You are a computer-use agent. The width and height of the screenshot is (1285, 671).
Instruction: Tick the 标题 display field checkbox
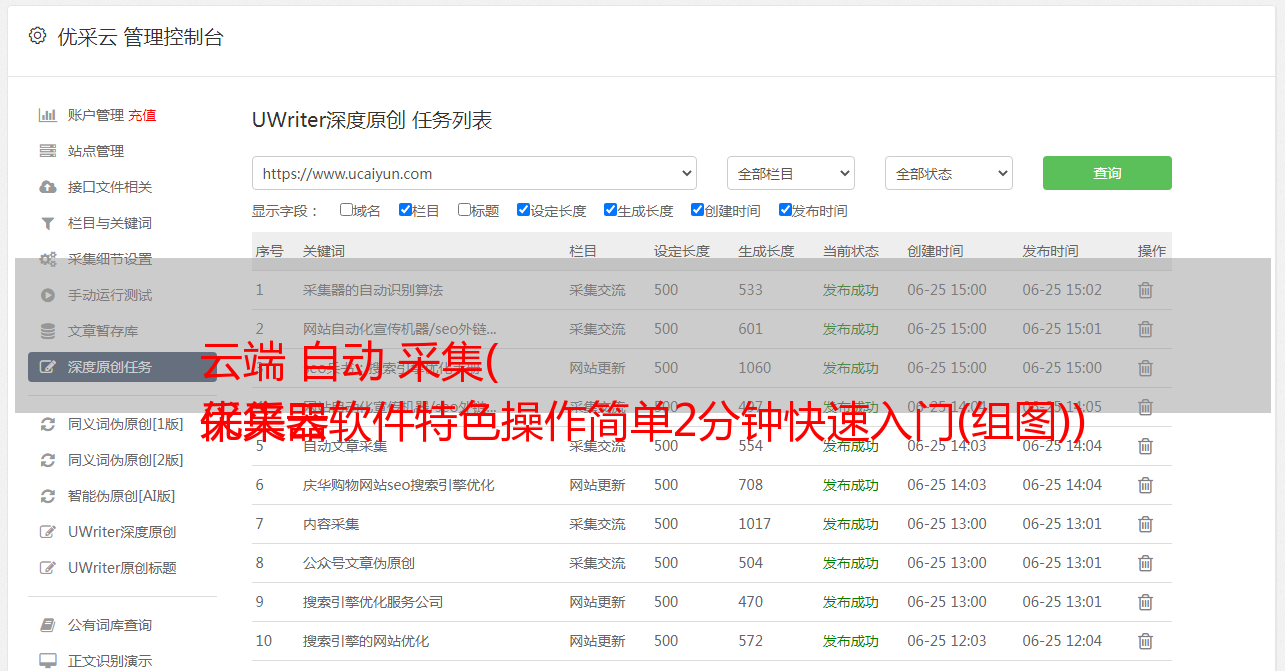click(464, 210)
